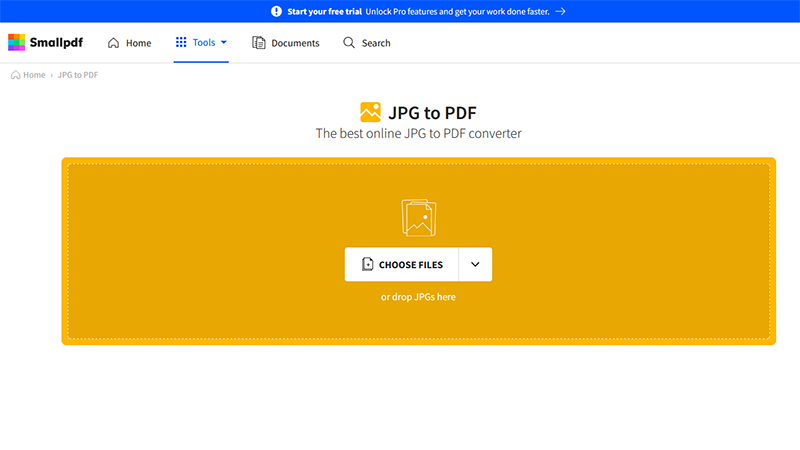Open the Documents menu item
Viewport: 800px width, 450px height.
(295, 43)
